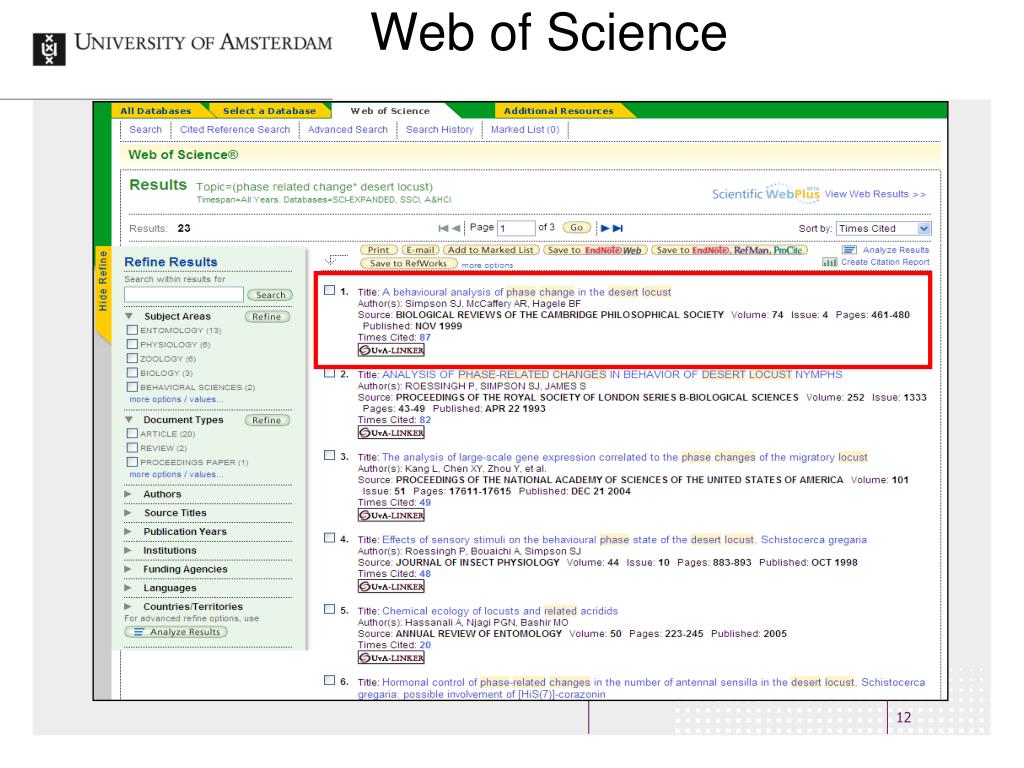Open Advanced Search
The height and width of the screenshot is (768, 1024).
pyautogui.click(x=348, y=129)
